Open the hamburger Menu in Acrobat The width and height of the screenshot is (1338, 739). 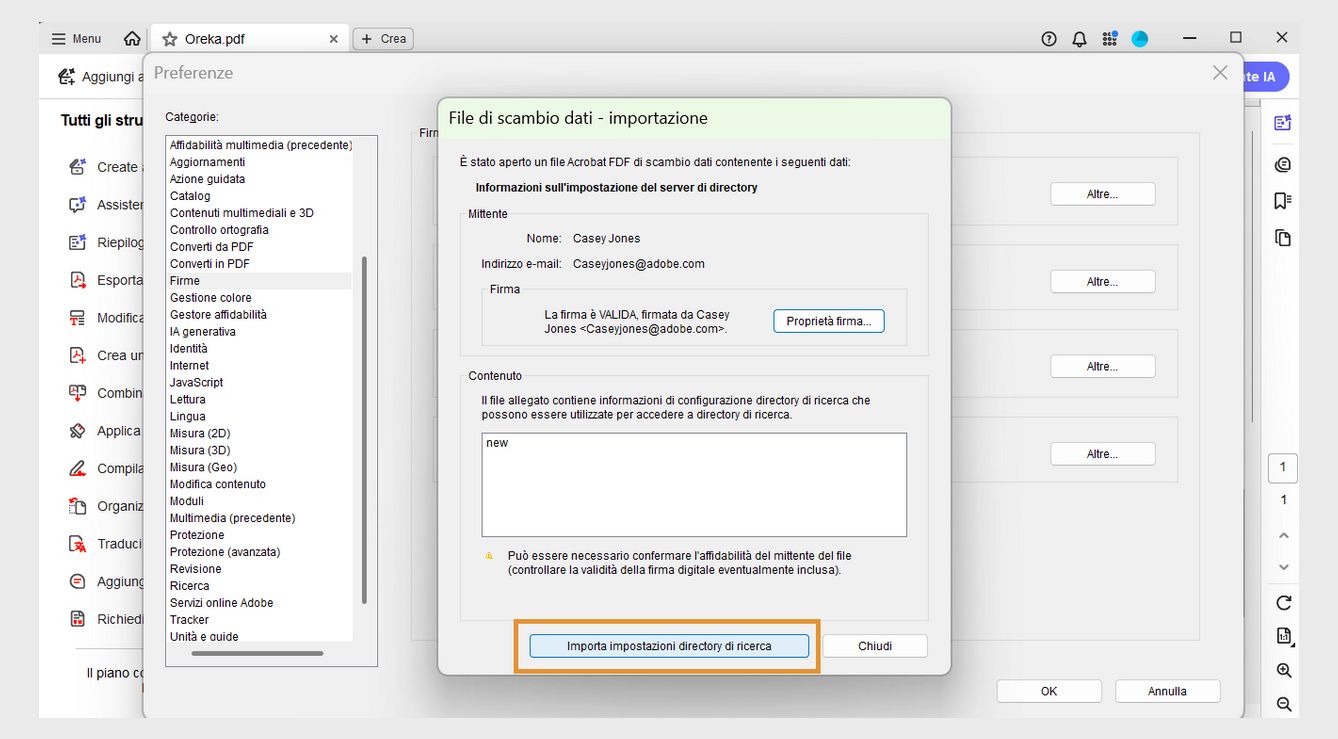tap(76, 39)
